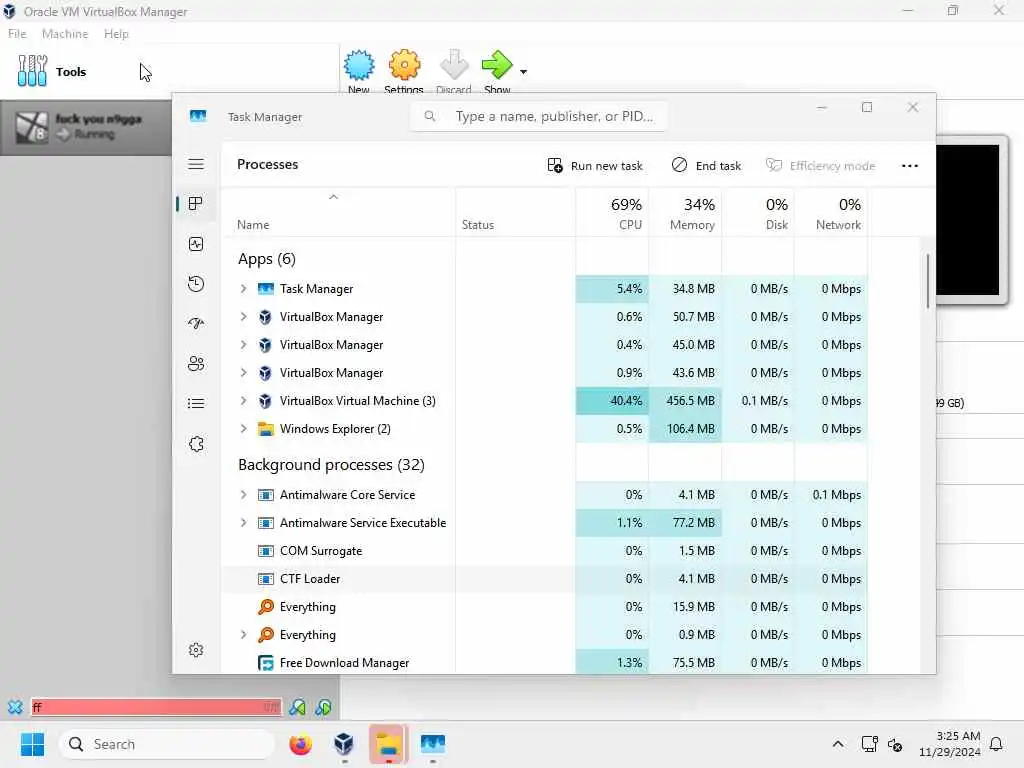The image size is (1024, 768).
Task: Open Task Manager hamburger navigation menu
Action: tap(196, 164)
